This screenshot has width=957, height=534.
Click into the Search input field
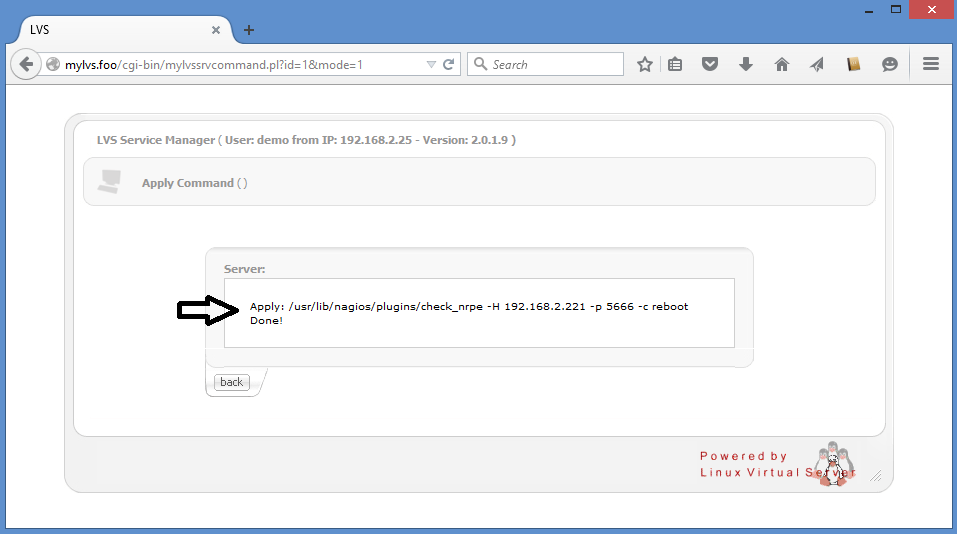click(555, 64)
